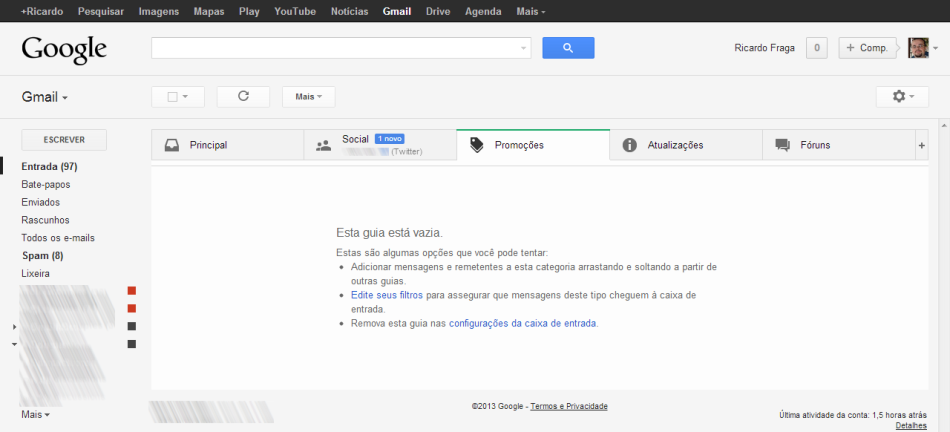Image resolution: width=950 pixels, height=432 pixels.
Task: Open Termos e Privacidade link
Action: click(569, 407)
